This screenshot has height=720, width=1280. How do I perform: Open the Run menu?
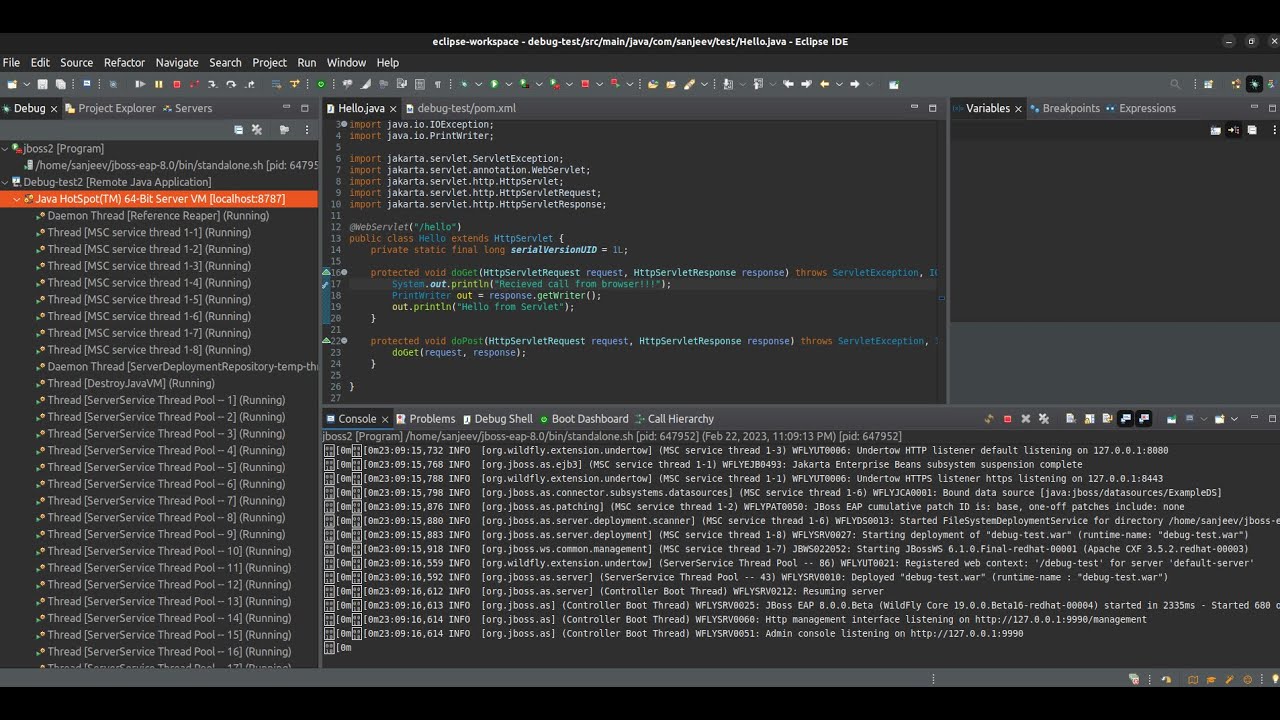[306, 62]
